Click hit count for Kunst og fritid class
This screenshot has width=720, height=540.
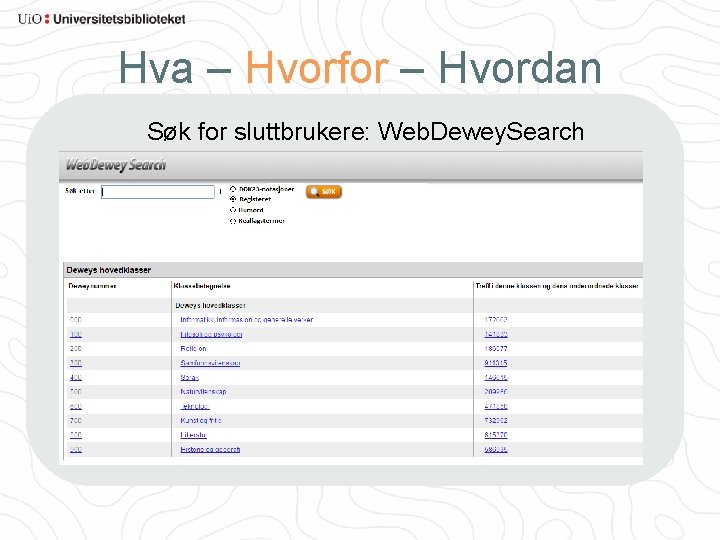click(496, 421)
